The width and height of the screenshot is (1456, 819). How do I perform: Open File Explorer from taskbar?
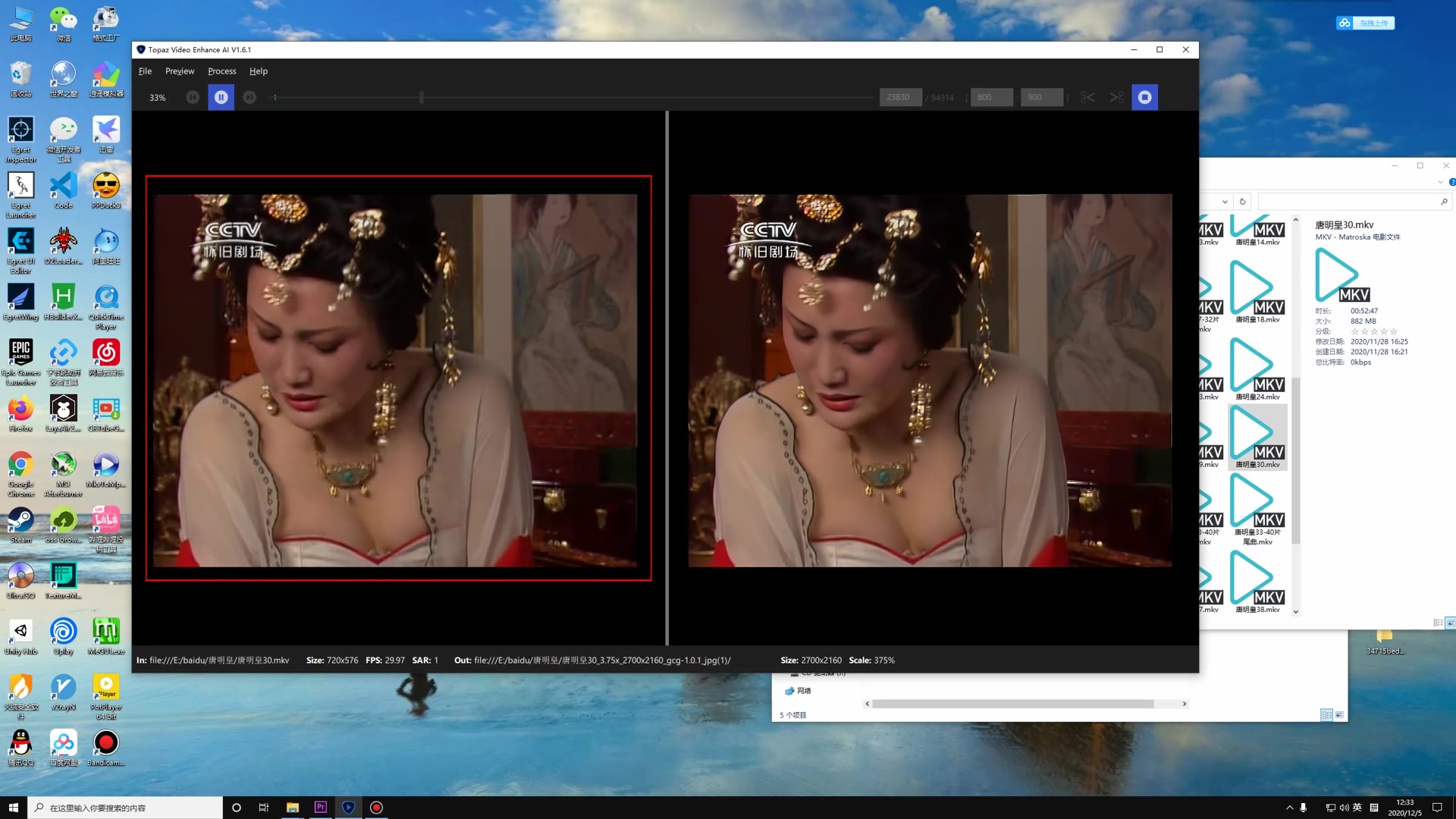pyautogui.click(x=293, y=808)
